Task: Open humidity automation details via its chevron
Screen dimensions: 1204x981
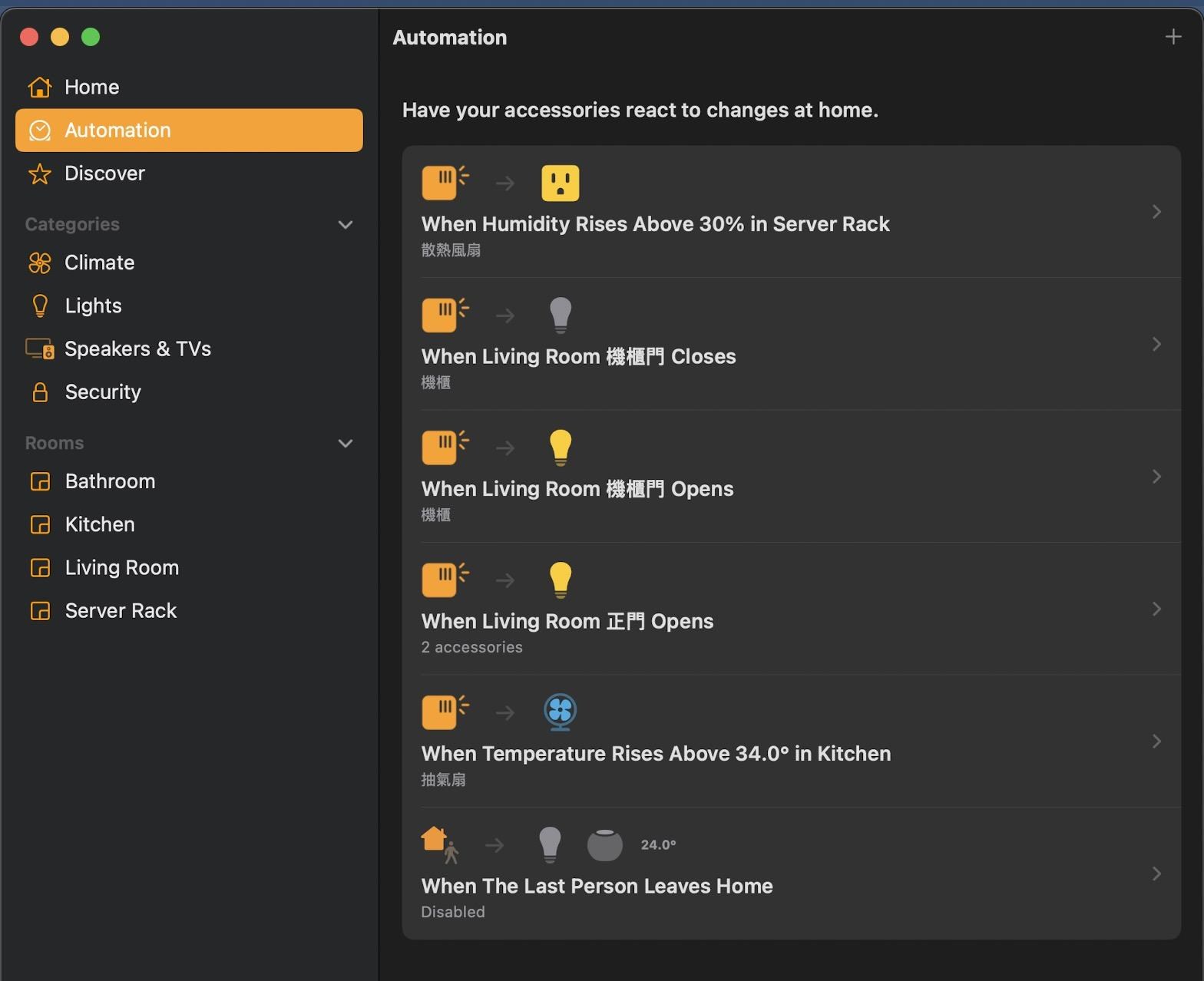Action: click(x=1156, y=212)
